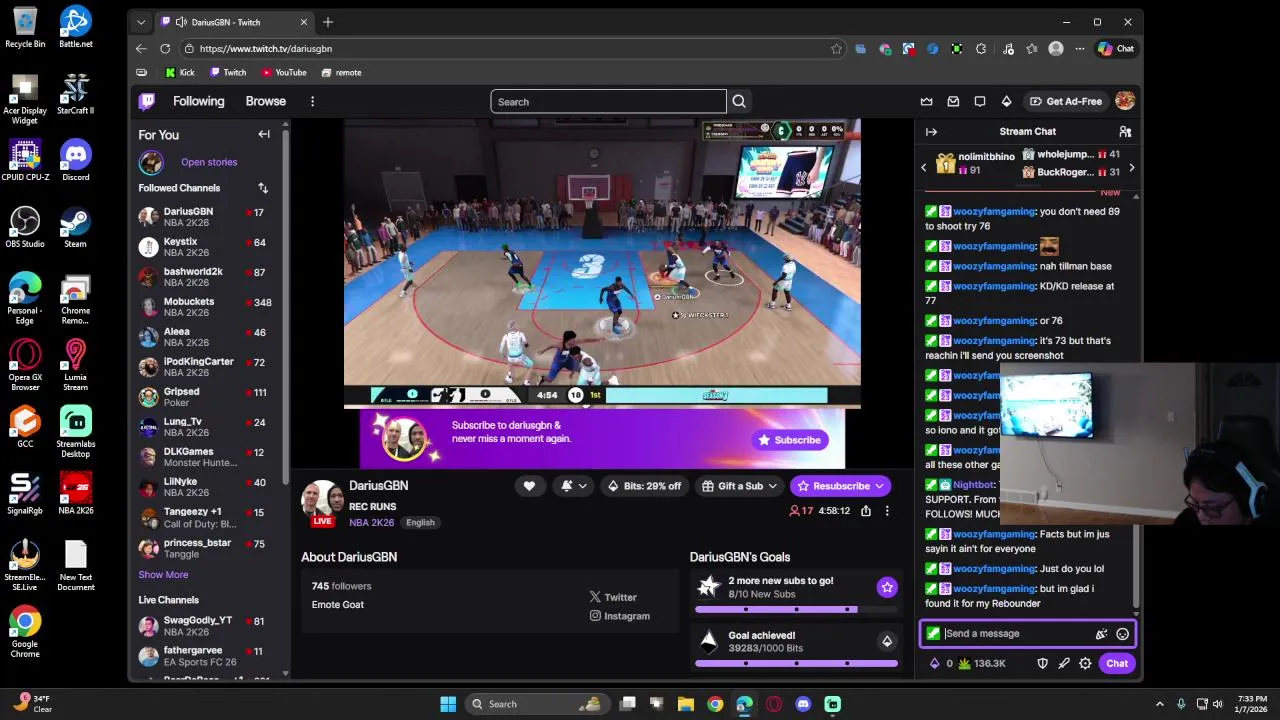Image resolution: width=1280 pixels, height=720 pixels.
Task: Show next gift leaderboard entries arrow
Action: pyautogui.click(x=1131, y=168)
